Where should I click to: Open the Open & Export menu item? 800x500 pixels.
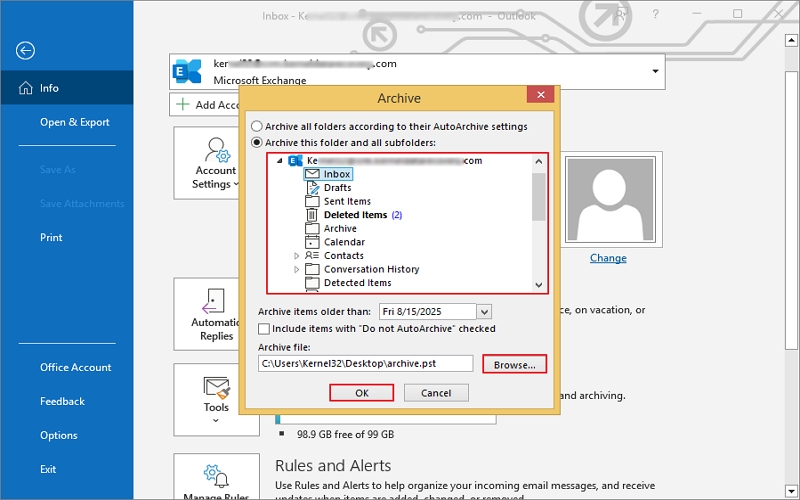(74, 122)
